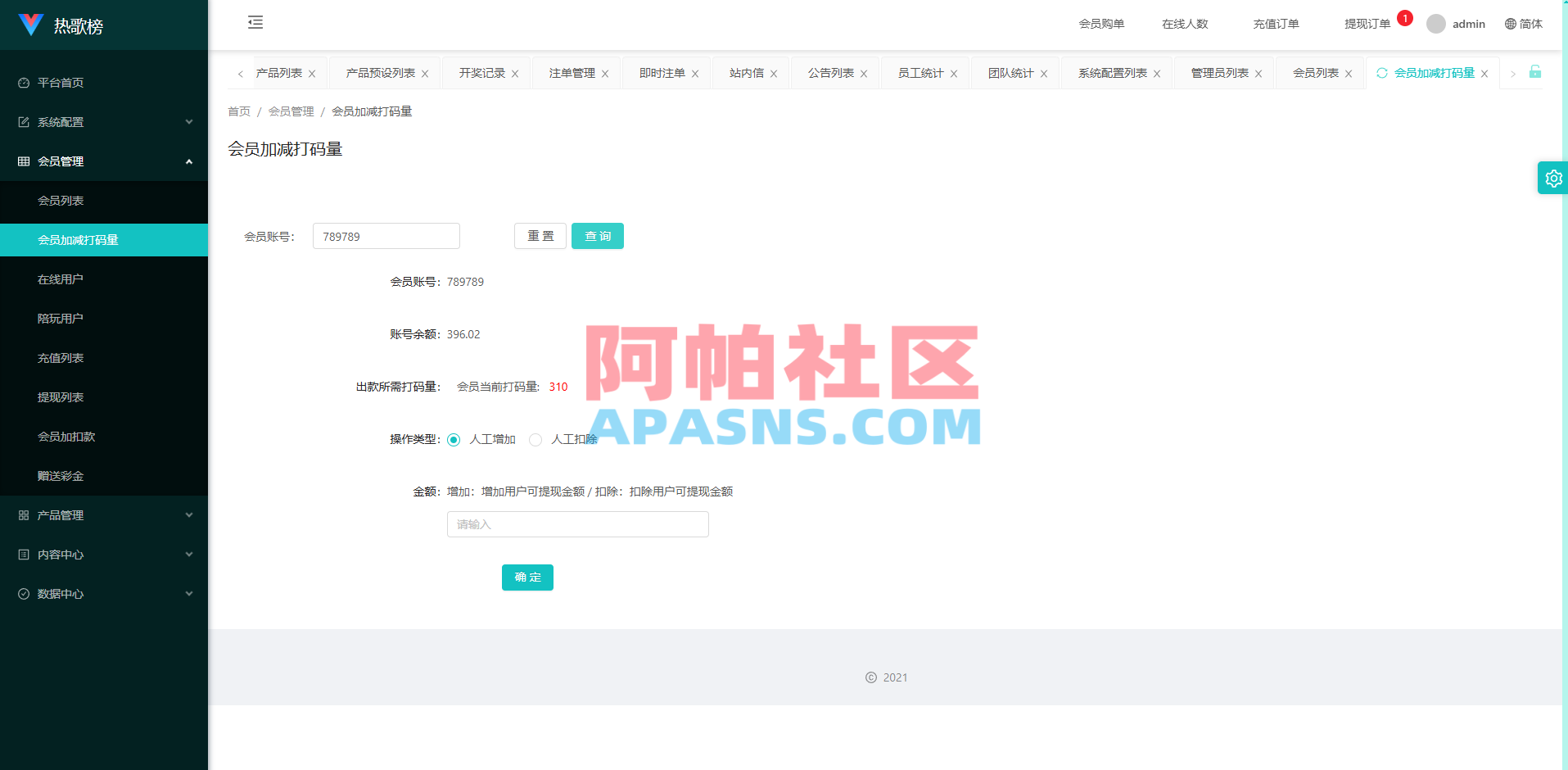Expand the 内容中心 sidebar menu
1568x770 pixels.
click(x=104, y=555)
